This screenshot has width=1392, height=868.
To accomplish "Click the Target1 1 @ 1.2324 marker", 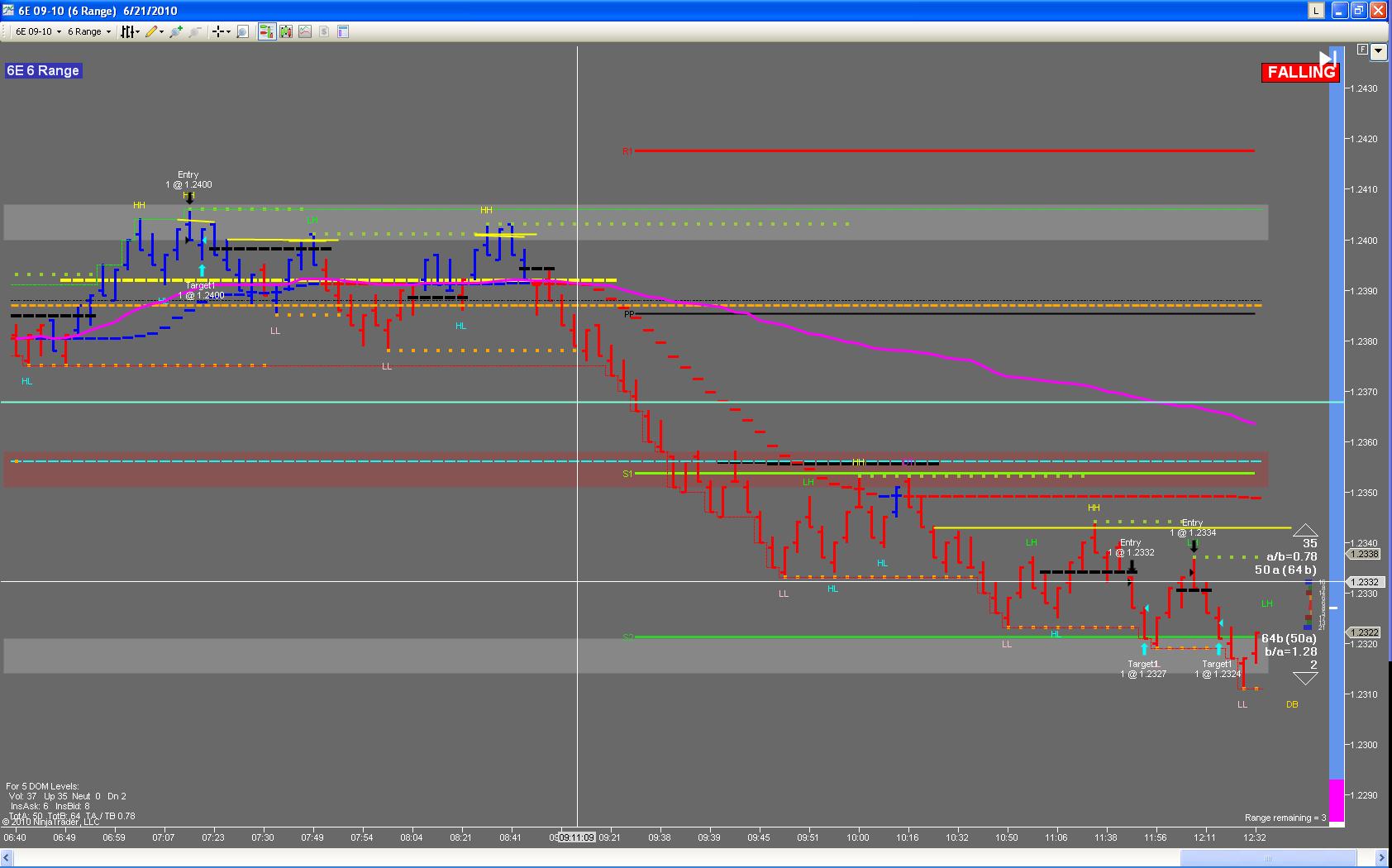I will pyautogui.click(x=1218, y=669).
